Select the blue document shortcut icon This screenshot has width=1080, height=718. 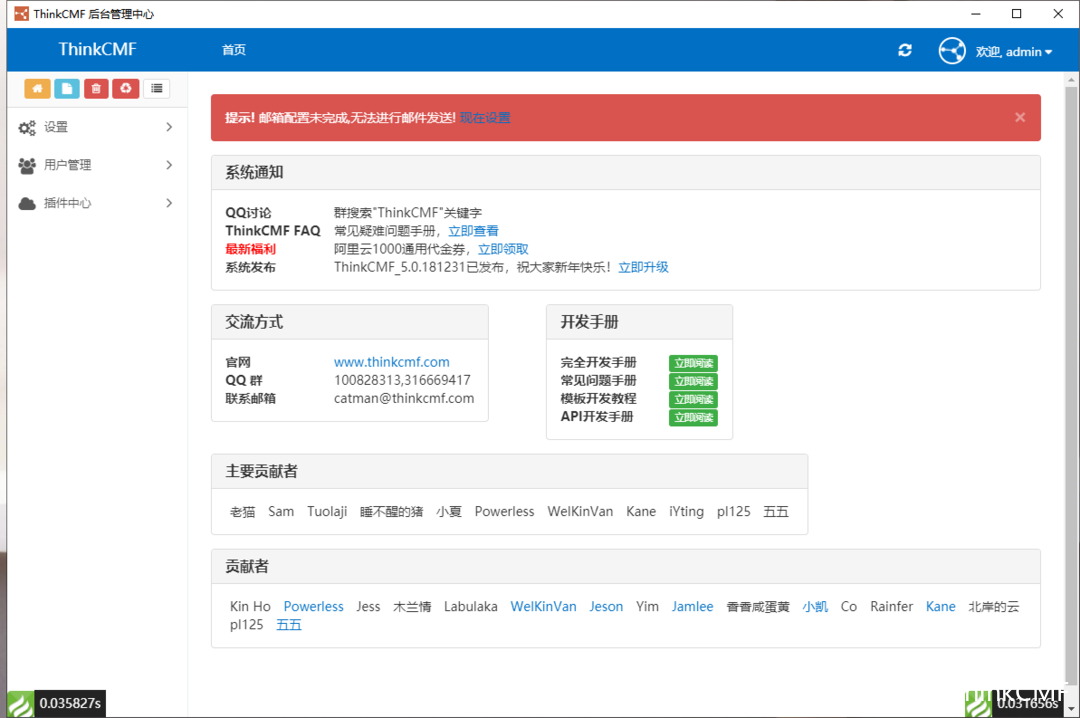click(x=67, y=88)
